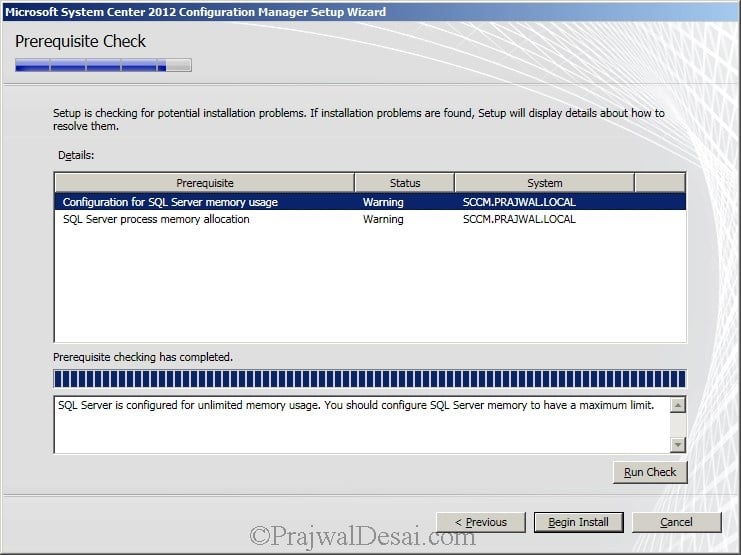Image resolution: width=741 pixels, height=555 pixels.
Task: Cancel the setup wizard
Action: (x=677, y=522)
